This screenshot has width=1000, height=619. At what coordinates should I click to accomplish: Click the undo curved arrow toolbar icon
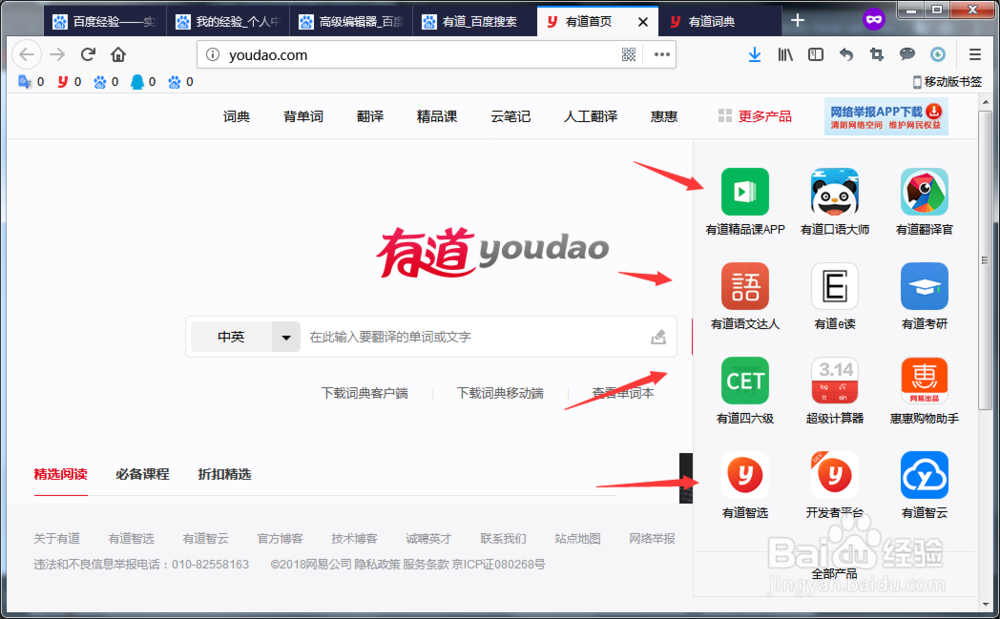click(x=846, y=55)
